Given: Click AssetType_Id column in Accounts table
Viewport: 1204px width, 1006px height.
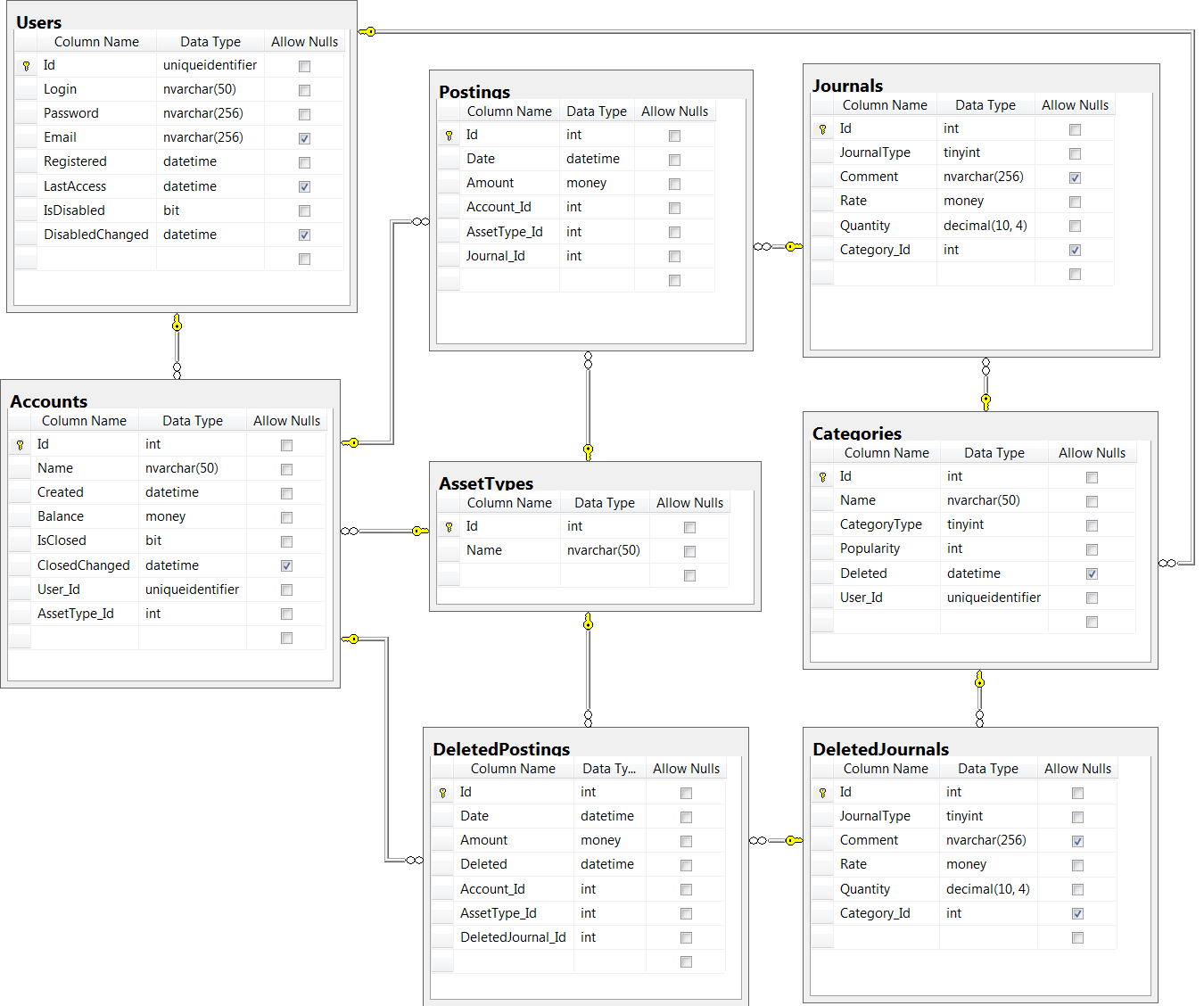Looking at the screenshot, I should click(x=76, y=614).
